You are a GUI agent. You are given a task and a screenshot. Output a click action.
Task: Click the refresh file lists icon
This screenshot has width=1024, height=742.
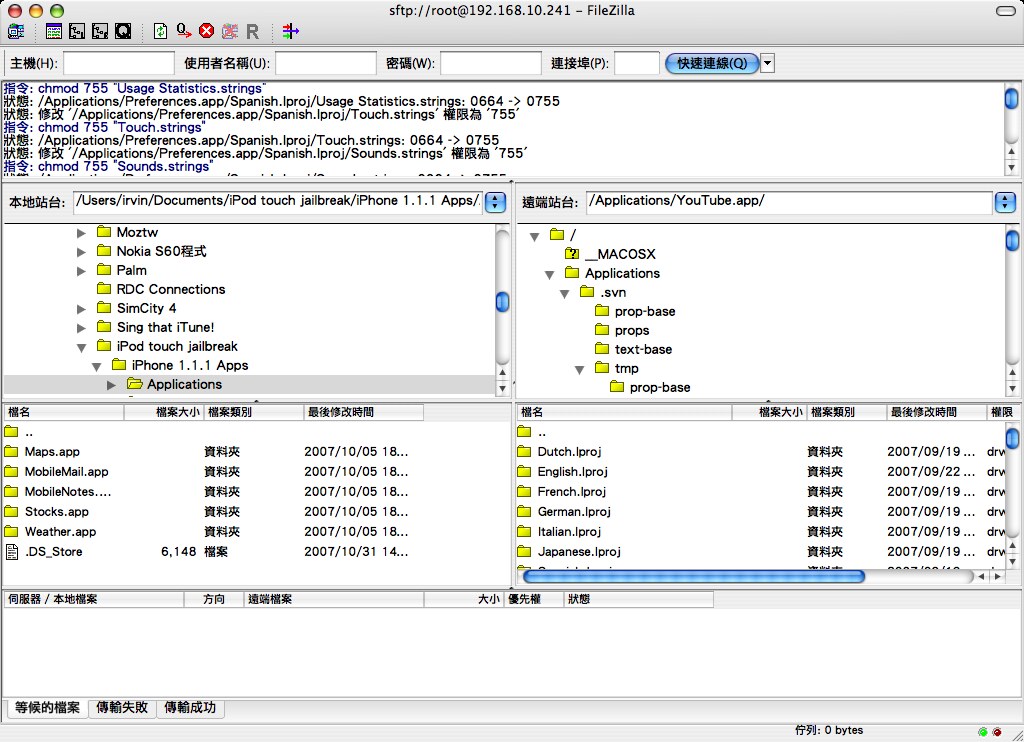tap(160, 31)
